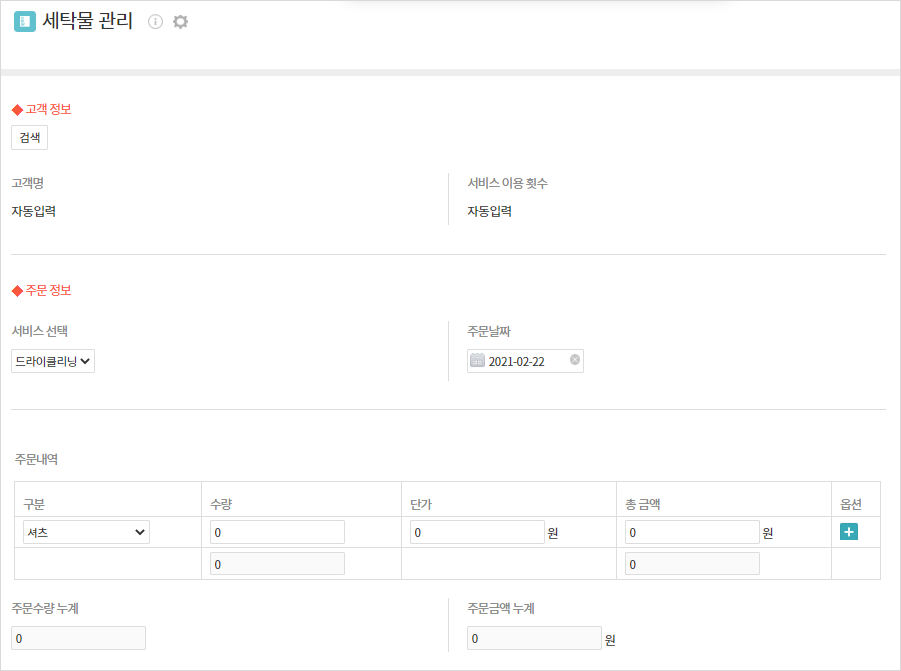Viewport: 901px width, 671px height.
Task: Expand the 셔츠 category dropdown
Action: coord(86,533)
